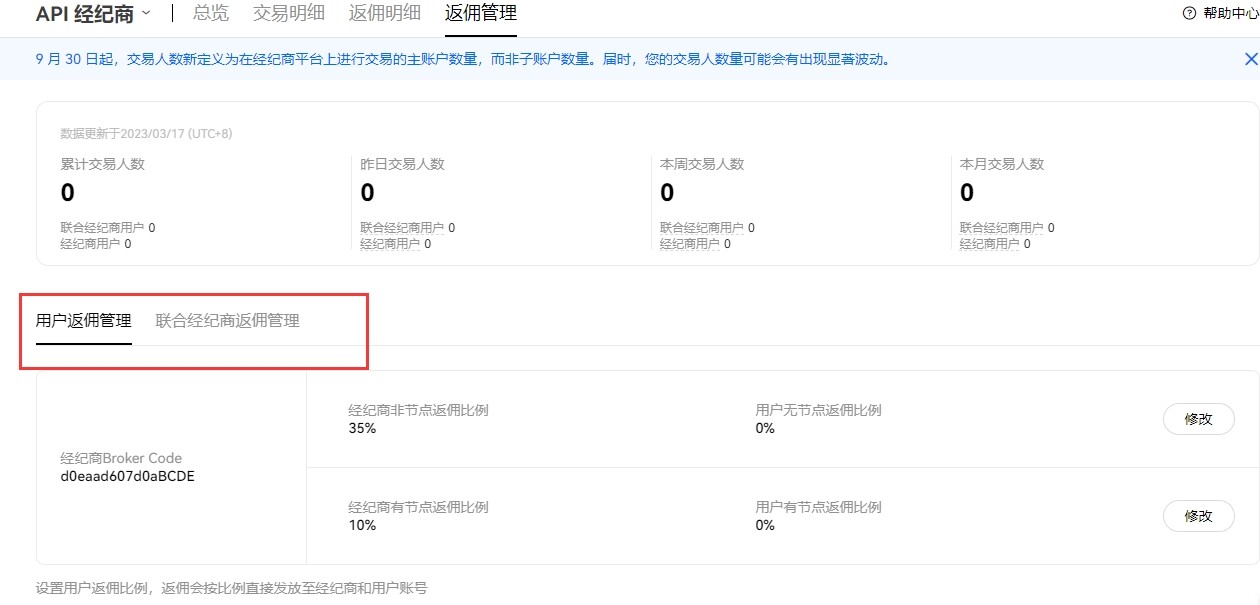
Task: Go to the 返佣明细 tab
Action: coord(385,13)
